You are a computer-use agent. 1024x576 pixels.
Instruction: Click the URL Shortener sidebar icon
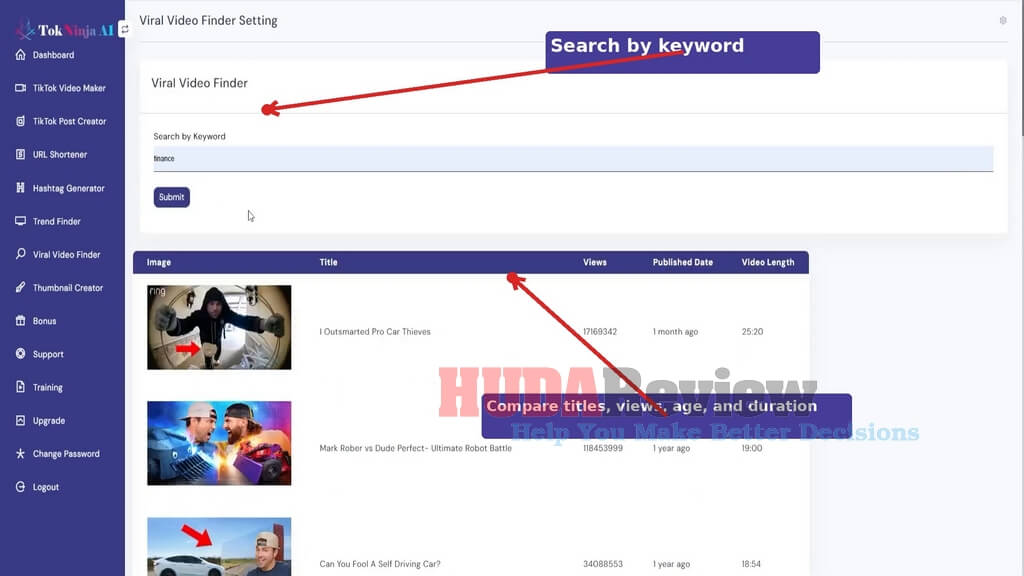click(x=20, y=154)
